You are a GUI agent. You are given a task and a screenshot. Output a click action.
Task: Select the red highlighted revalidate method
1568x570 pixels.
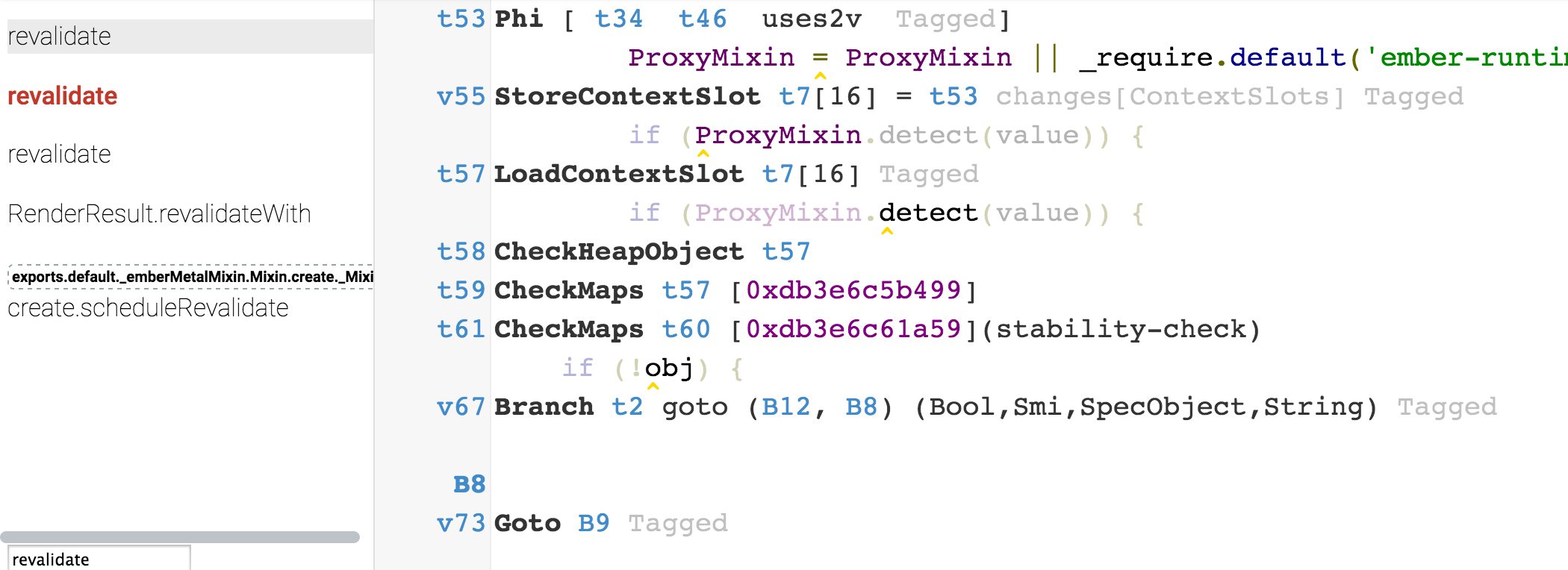pyautogui.click(x=62, y=96)
